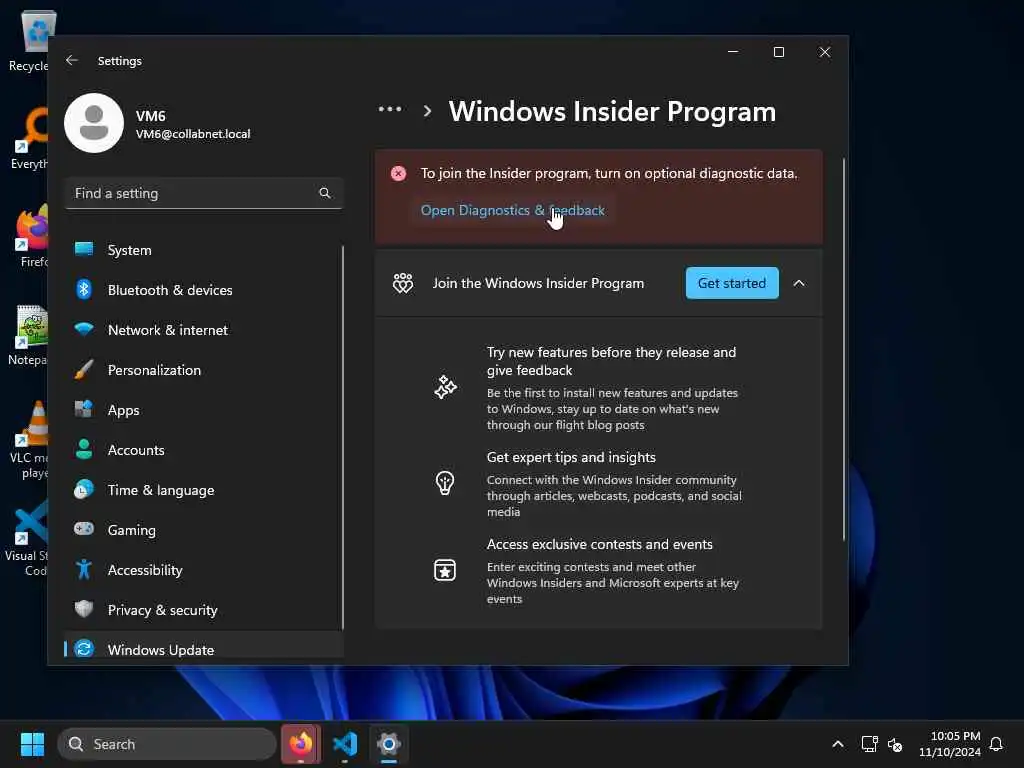Click the breadcrumb chevron before Windows Insider Program
Screen dimensions: 1024x768
pyautogui.click(x=427, y=111)
